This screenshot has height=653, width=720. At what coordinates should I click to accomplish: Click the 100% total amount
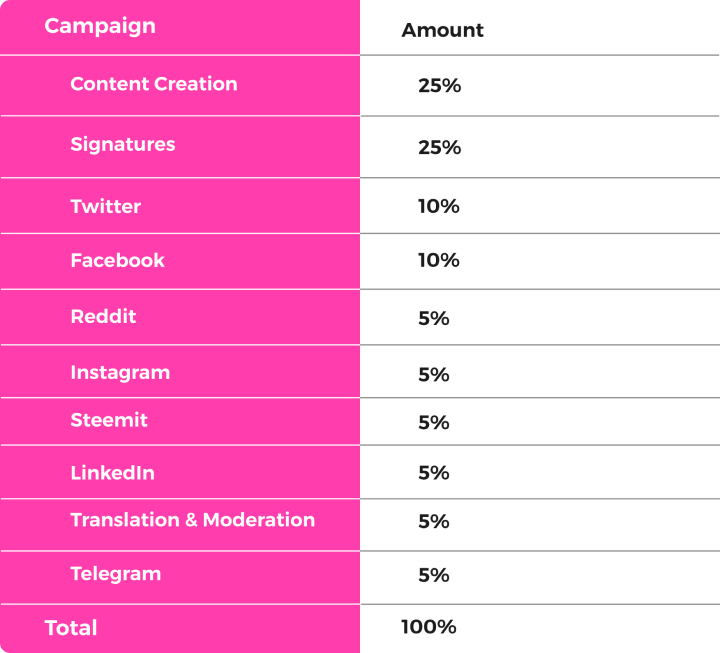(428, 627)
